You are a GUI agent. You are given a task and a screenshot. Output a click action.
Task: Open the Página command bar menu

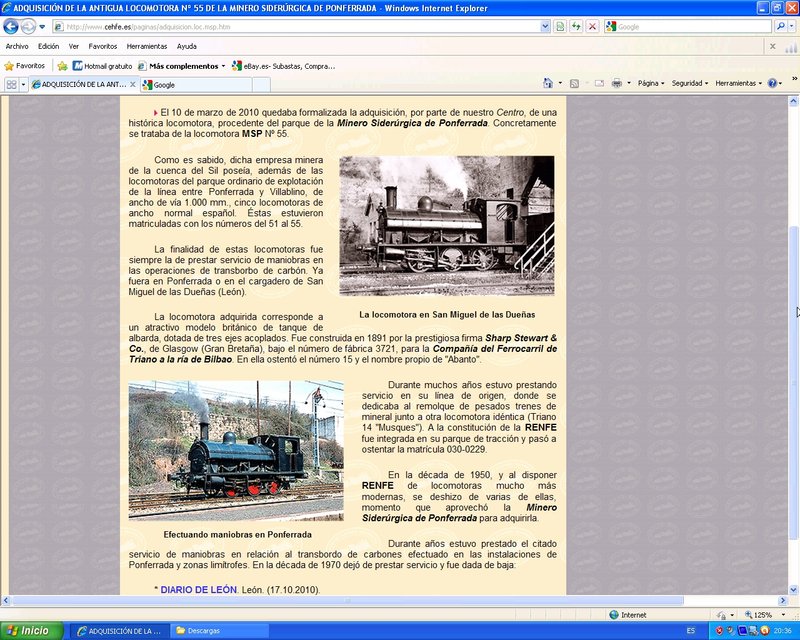[651, 83]
